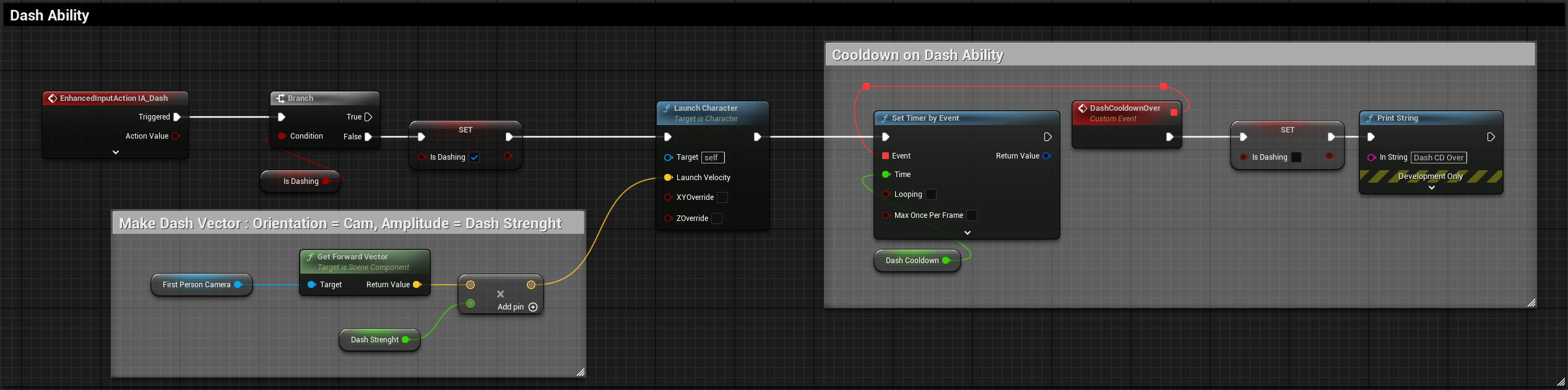Click the Add pin plus icon

(533, 307)
